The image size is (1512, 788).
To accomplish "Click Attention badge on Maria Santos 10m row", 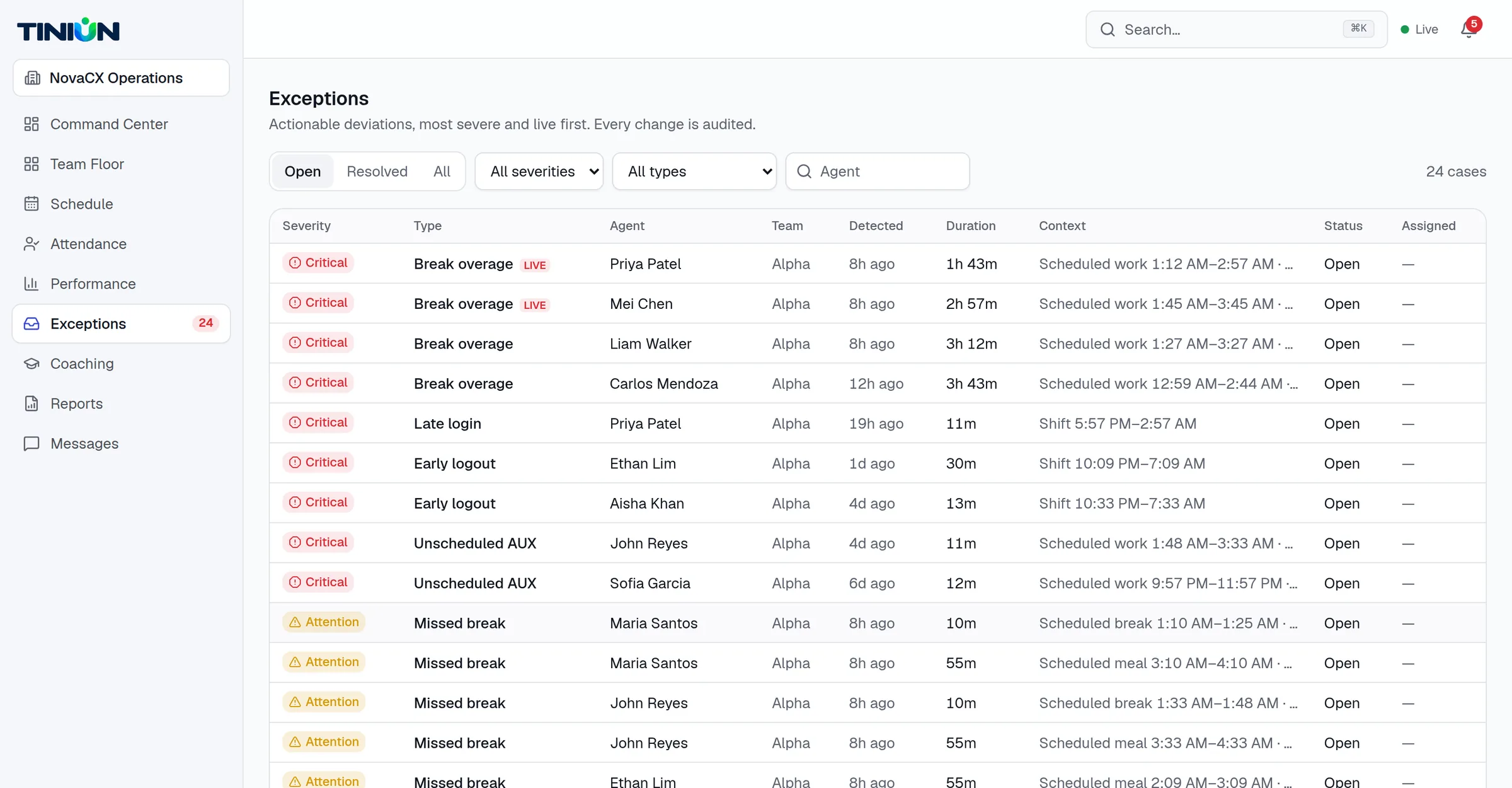I will 324,622.
